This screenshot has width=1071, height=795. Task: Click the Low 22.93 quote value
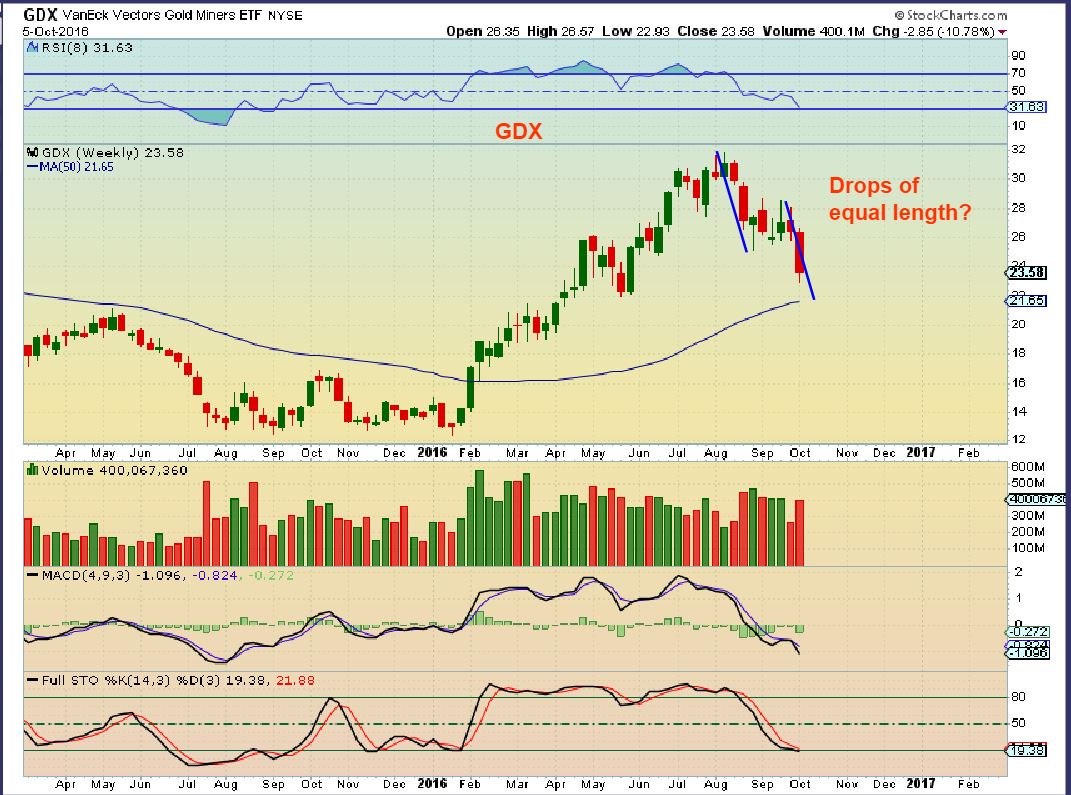pyautogui.click(x=636, y=31)
